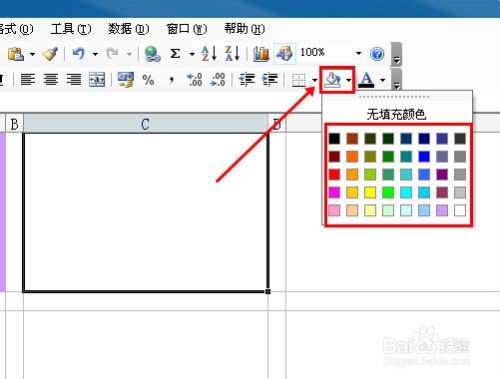The width and height of the screenshot is (500, 379).
Task: Click the Borders icon
Action: coord(298,80)
